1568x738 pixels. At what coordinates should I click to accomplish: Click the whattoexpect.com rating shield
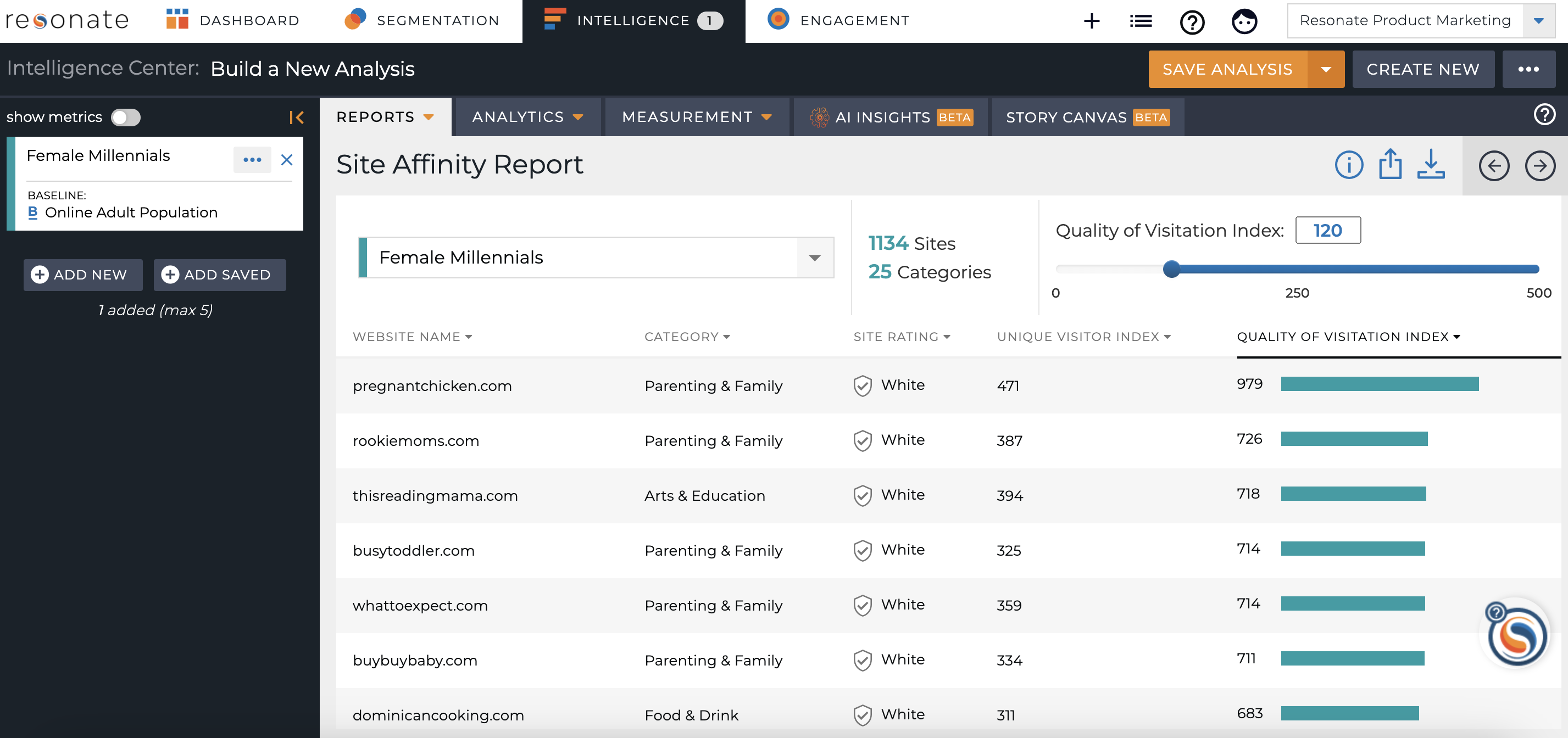[863, 605]
